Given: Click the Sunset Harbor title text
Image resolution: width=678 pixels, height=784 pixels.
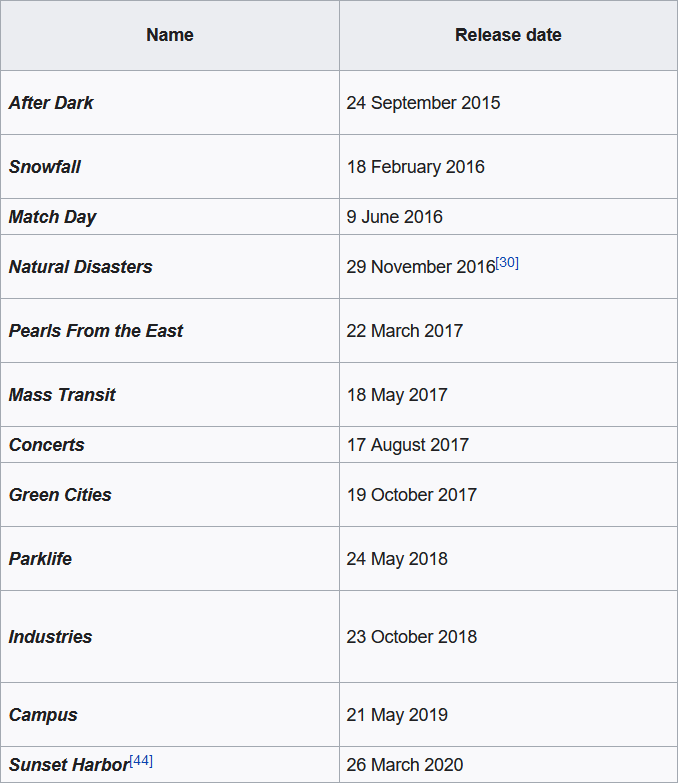Looking at the screenshot, I should click(69, 764).
